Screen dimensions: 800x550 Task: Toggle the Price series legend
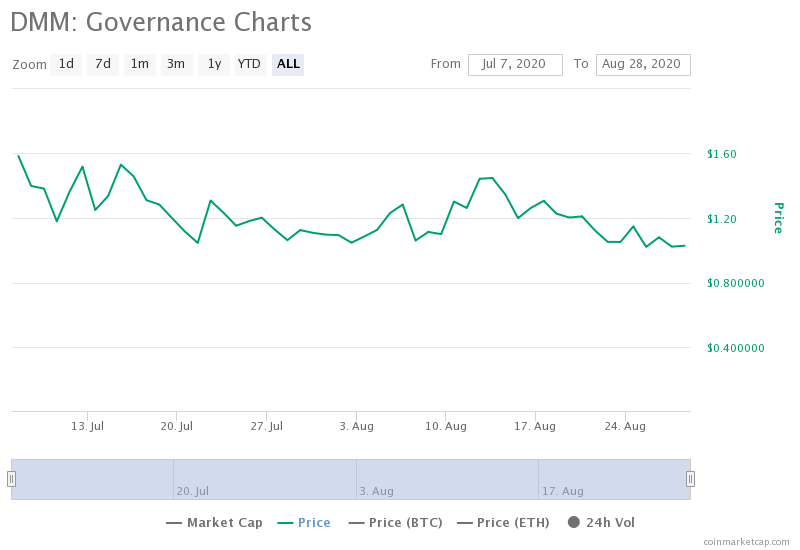[304, 522]
